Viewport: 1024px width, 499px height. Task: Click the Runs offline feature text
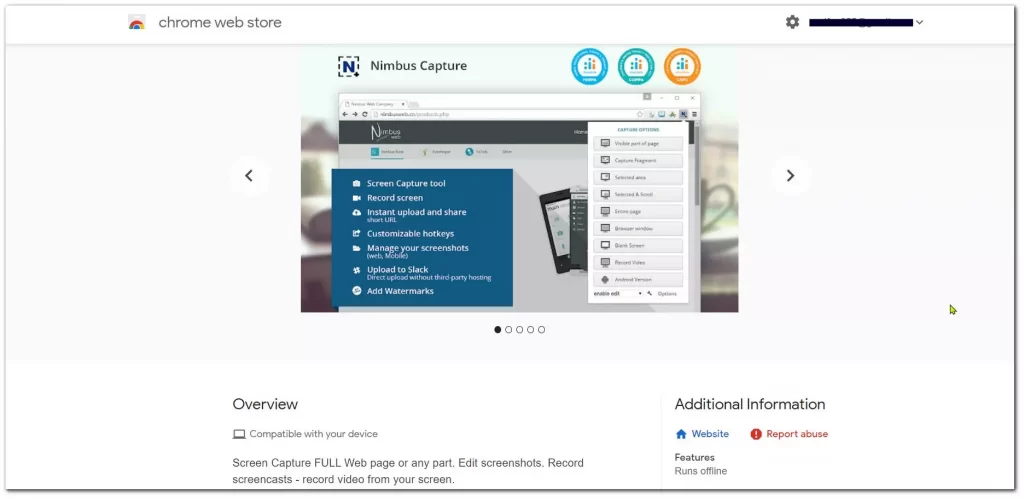(701, 471)
